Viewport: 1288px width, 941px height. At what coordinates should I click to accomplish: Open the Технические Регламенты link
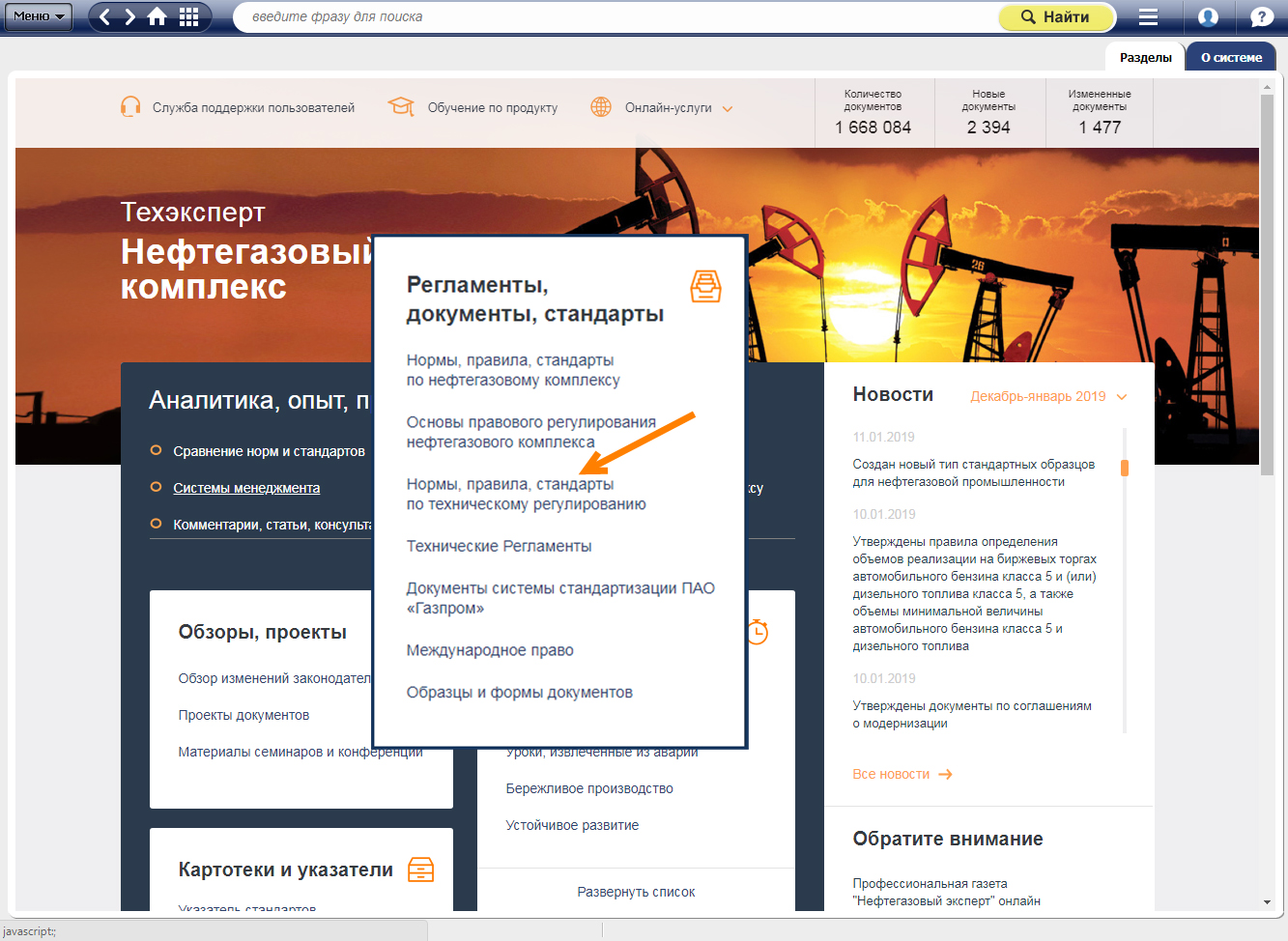(499, 546)
